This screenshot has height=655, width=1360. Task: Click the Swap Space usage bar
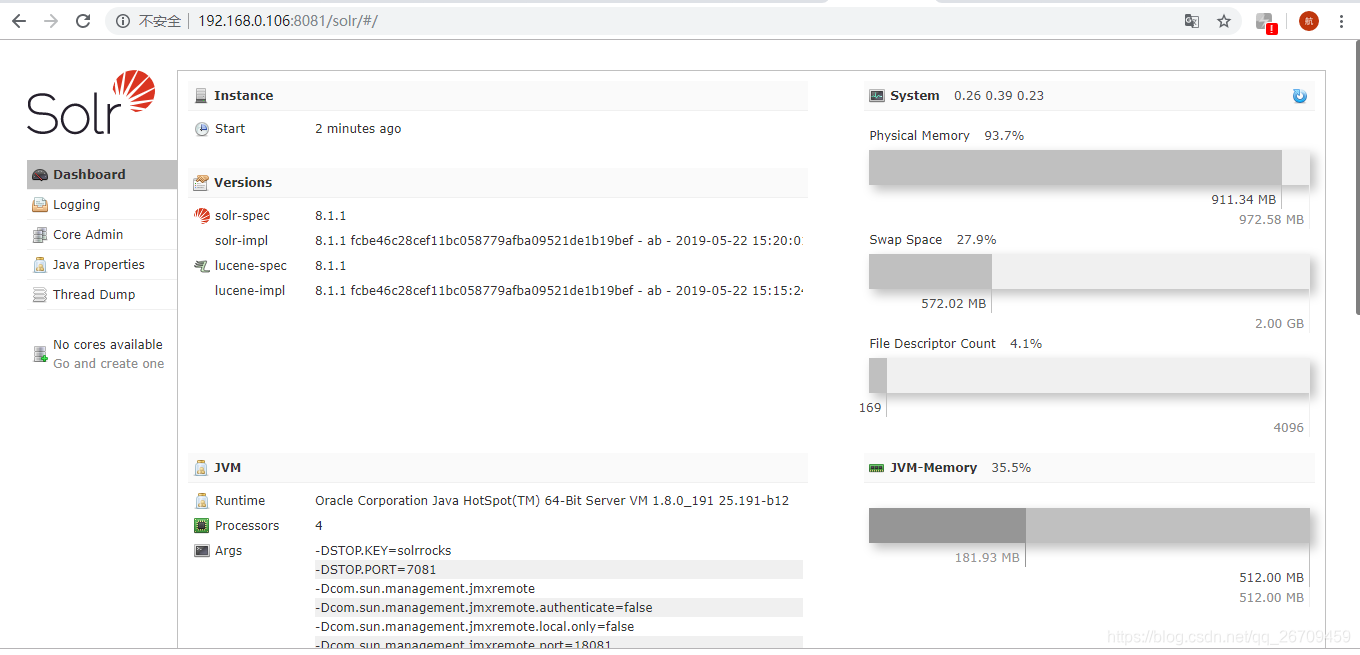(x=1089, y=271)
